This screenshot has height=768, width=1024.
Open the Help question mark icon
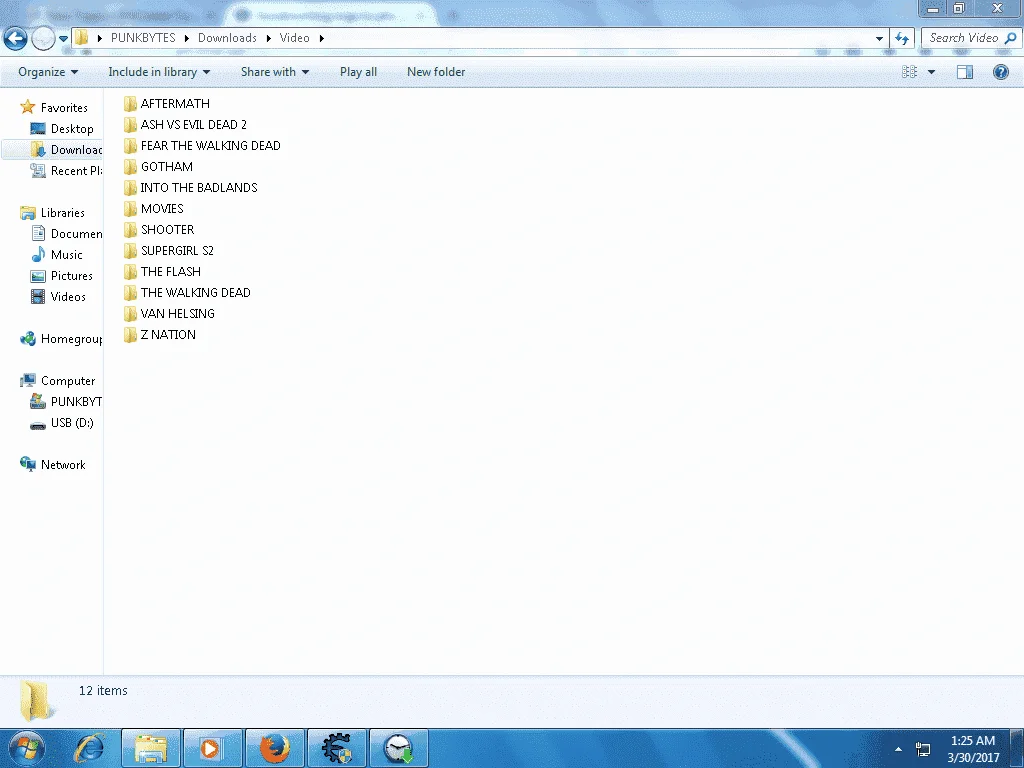point(1000,72)
